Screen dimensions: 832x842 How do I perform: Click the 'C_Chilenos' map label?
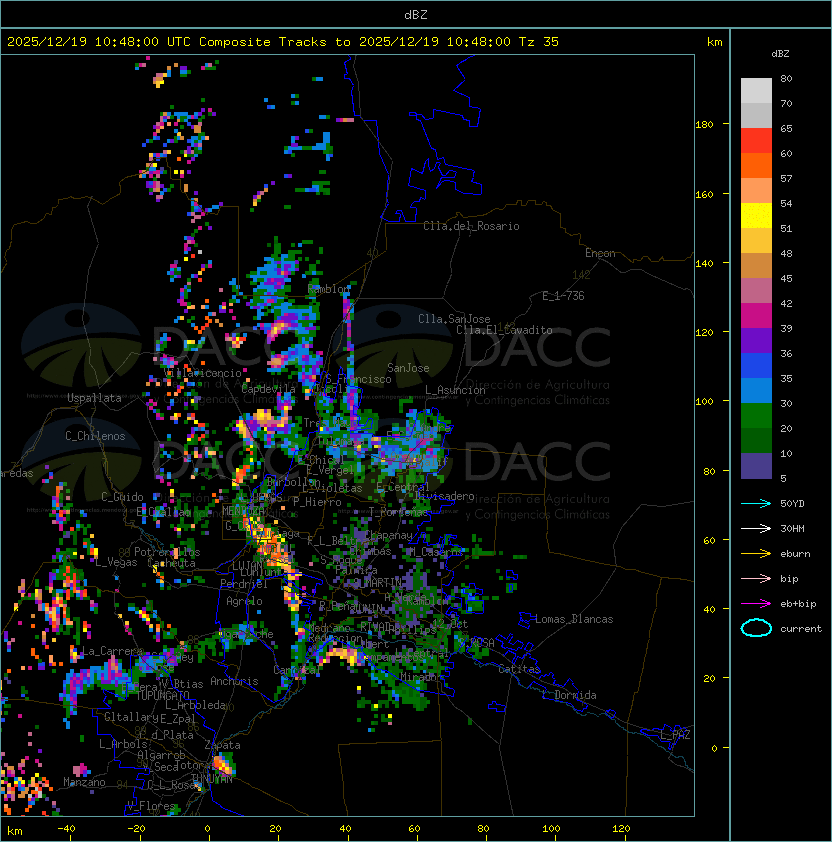click(95, 436)
